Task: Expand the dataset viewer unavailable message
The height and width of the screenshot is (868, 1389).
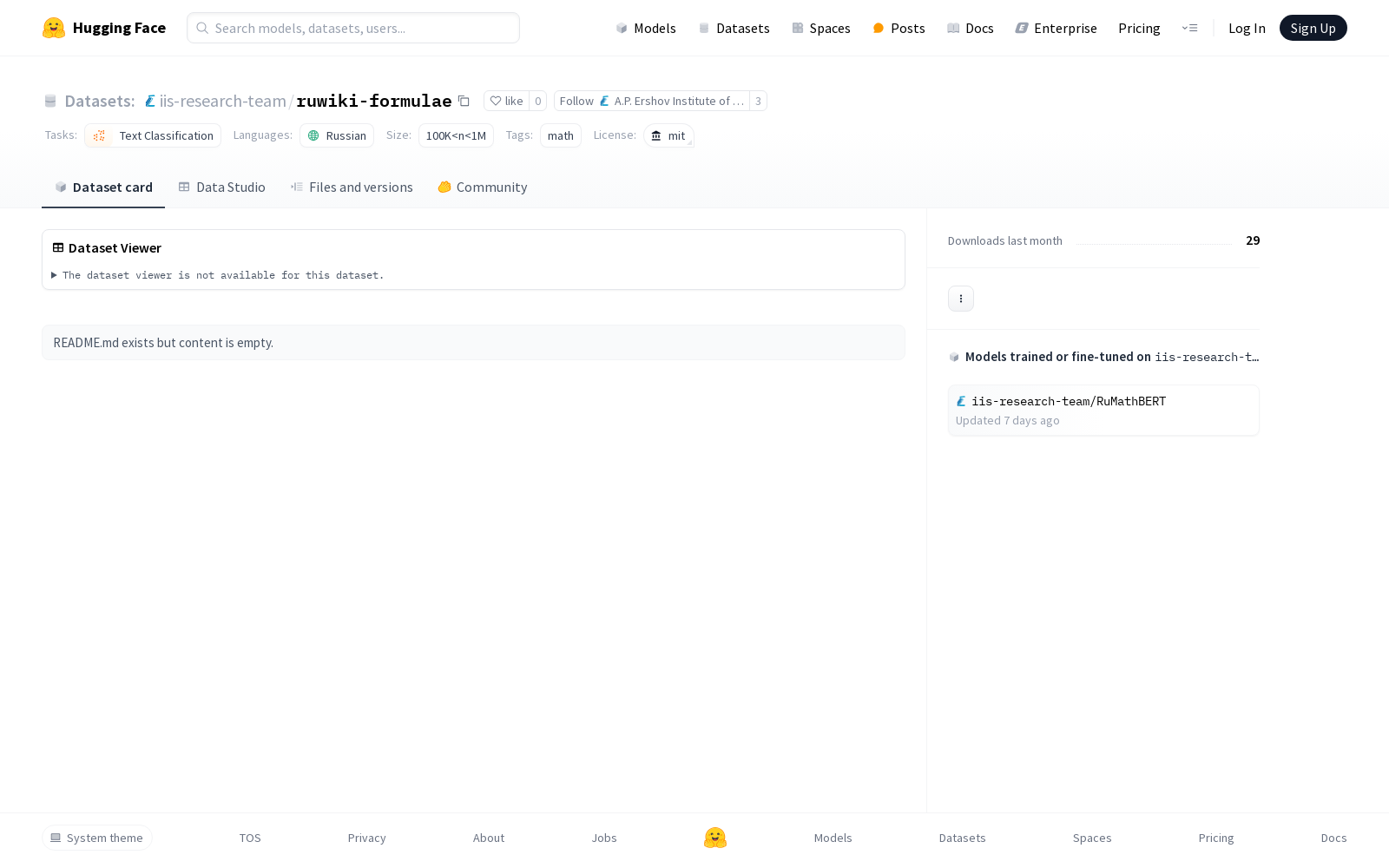Action: [217, 275]
